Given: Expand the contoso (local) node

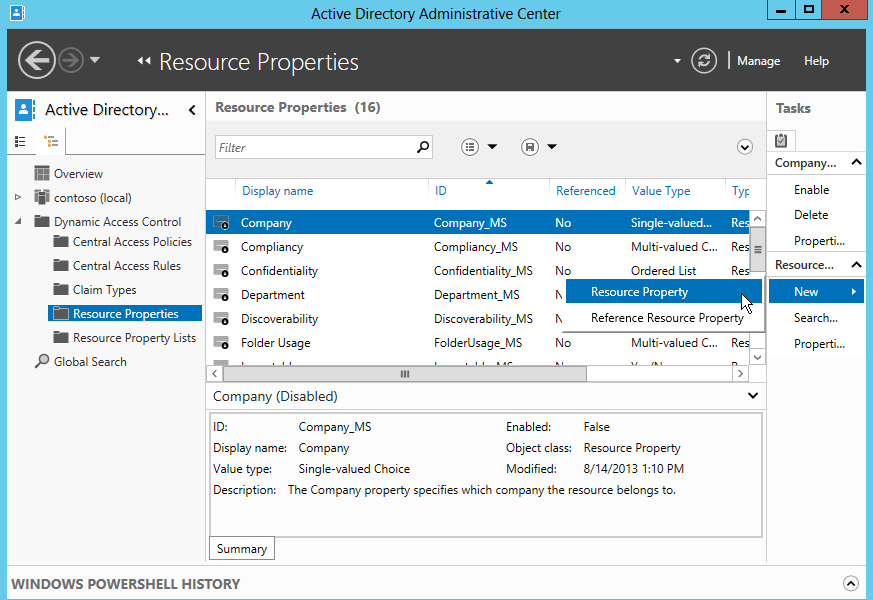Looking at the screenshot, I should [x=18, y=198].
